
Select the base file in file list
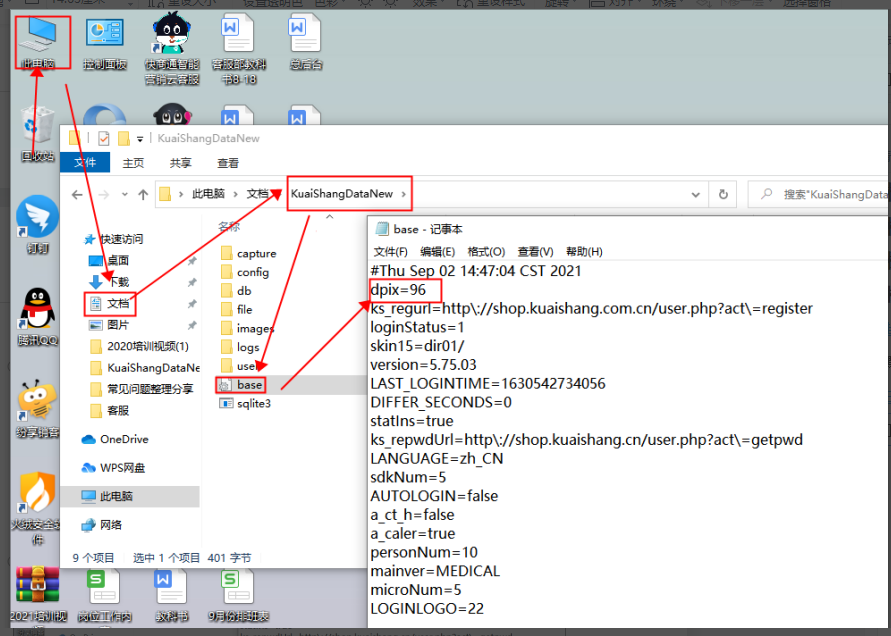(x=249, y=385)
